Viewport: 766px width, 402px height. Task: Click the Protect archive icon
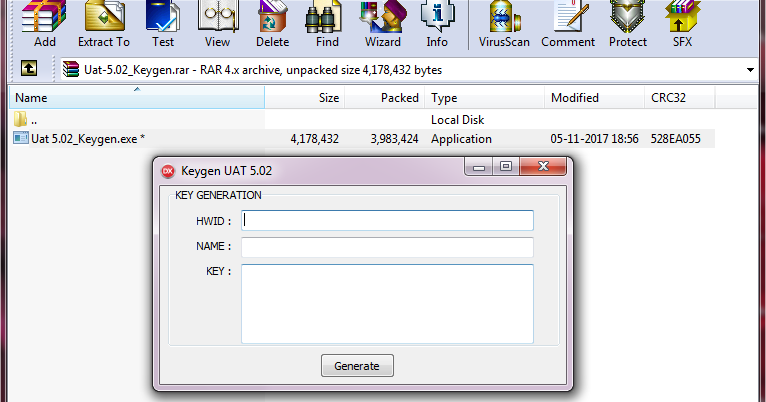[x=628, y=23]
